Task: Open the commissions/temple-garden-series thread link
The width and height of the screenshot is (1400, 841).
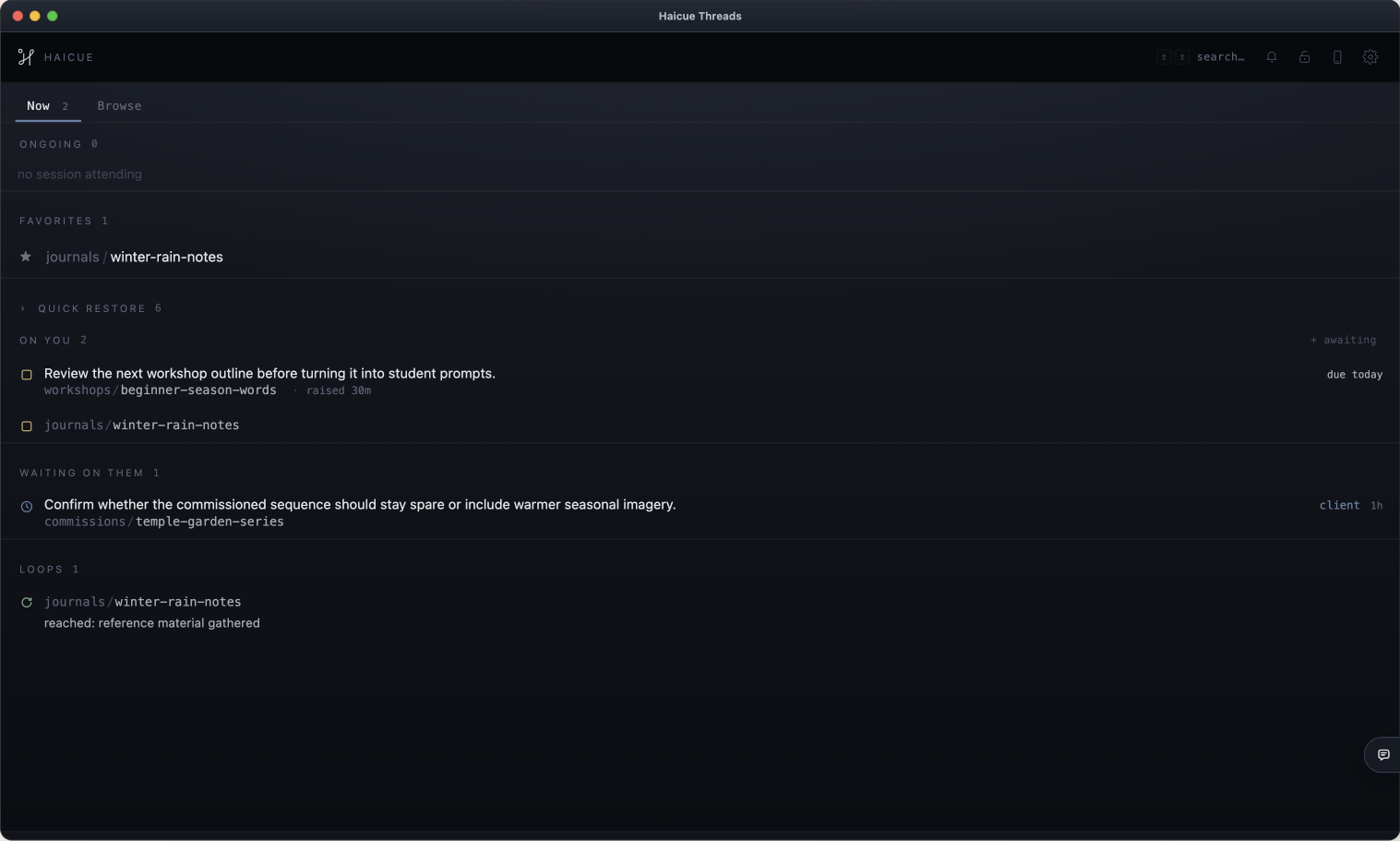Action: (164, 522)
